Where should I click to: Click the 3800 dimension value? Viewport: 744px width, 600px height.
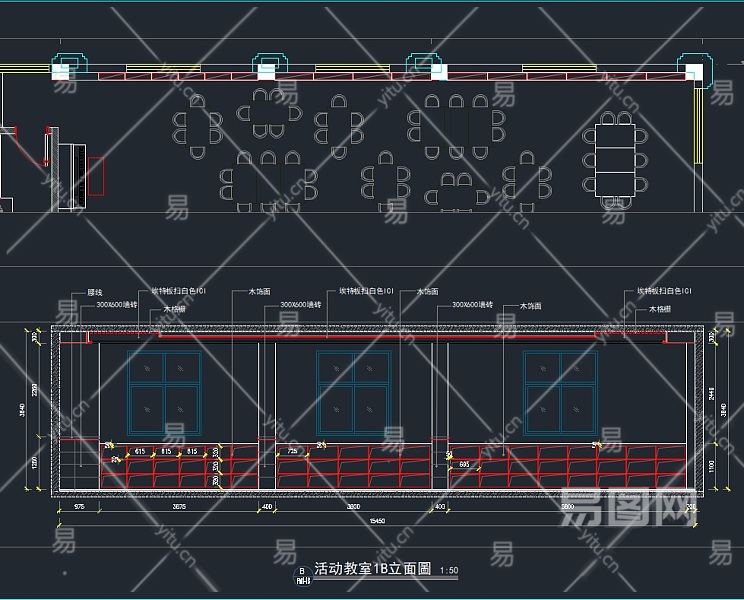pyautogui.click(x=353, y=507)
